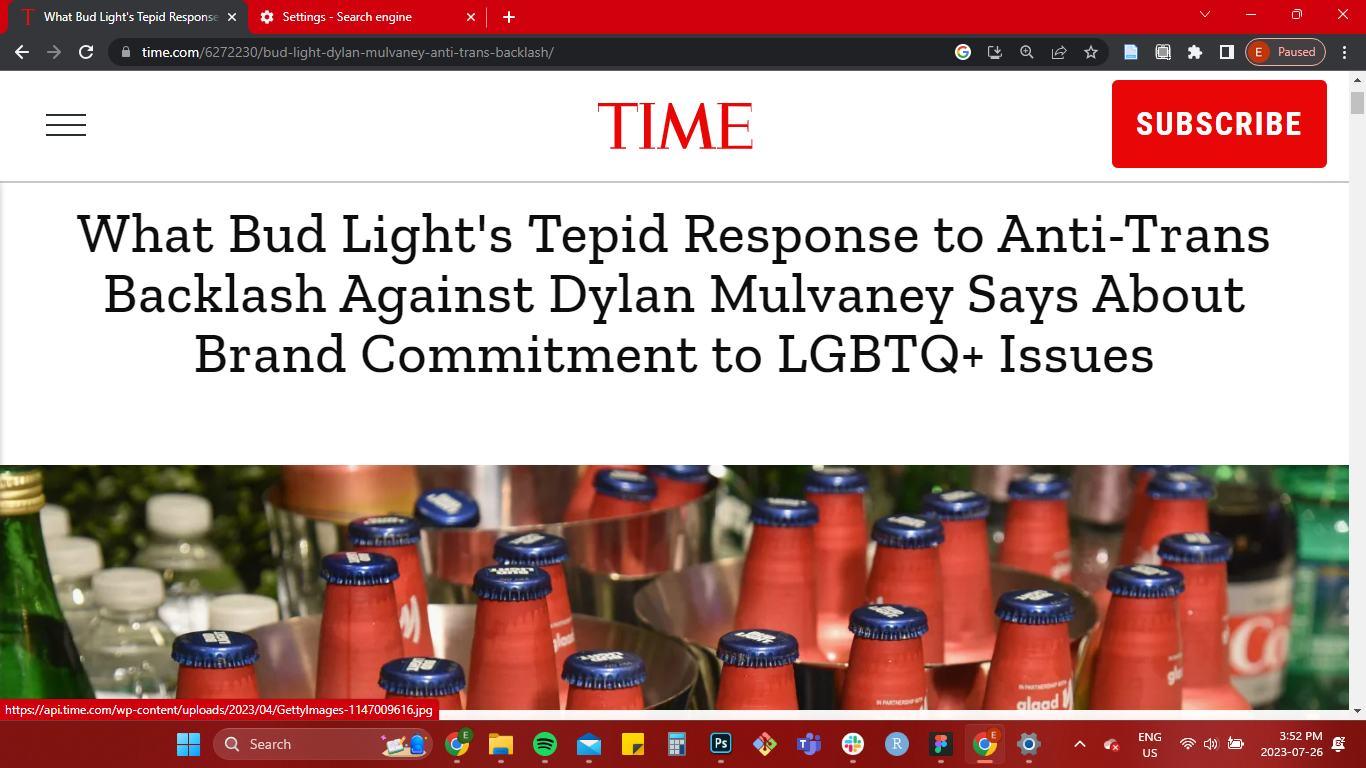View site information lock icon
Viewport: 1366px width, 768px height.
coord(124,52)
